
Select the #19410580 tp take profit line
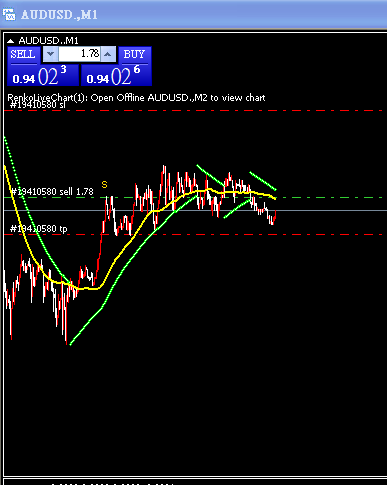193,235
